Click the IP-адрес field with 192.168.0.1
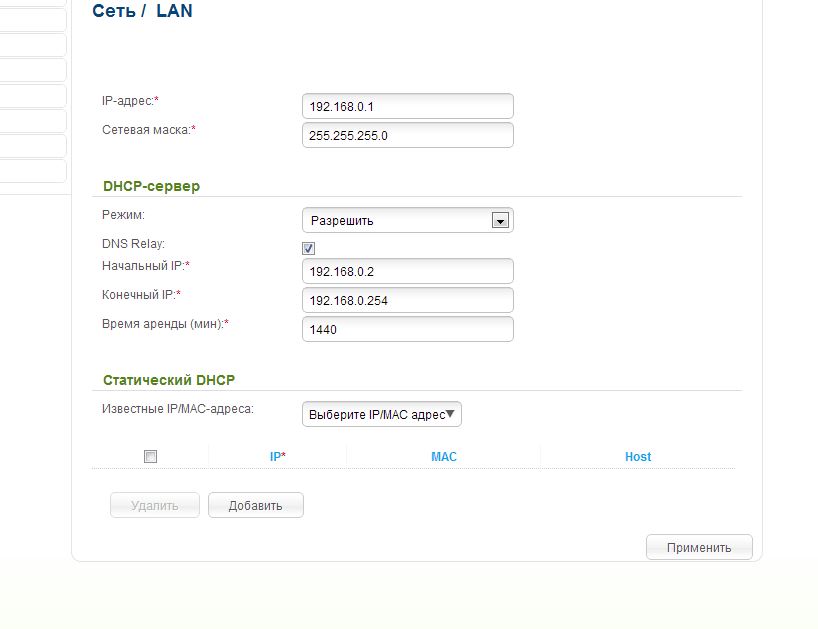This screenshot has width=818, height=629. tap(407, 106)
